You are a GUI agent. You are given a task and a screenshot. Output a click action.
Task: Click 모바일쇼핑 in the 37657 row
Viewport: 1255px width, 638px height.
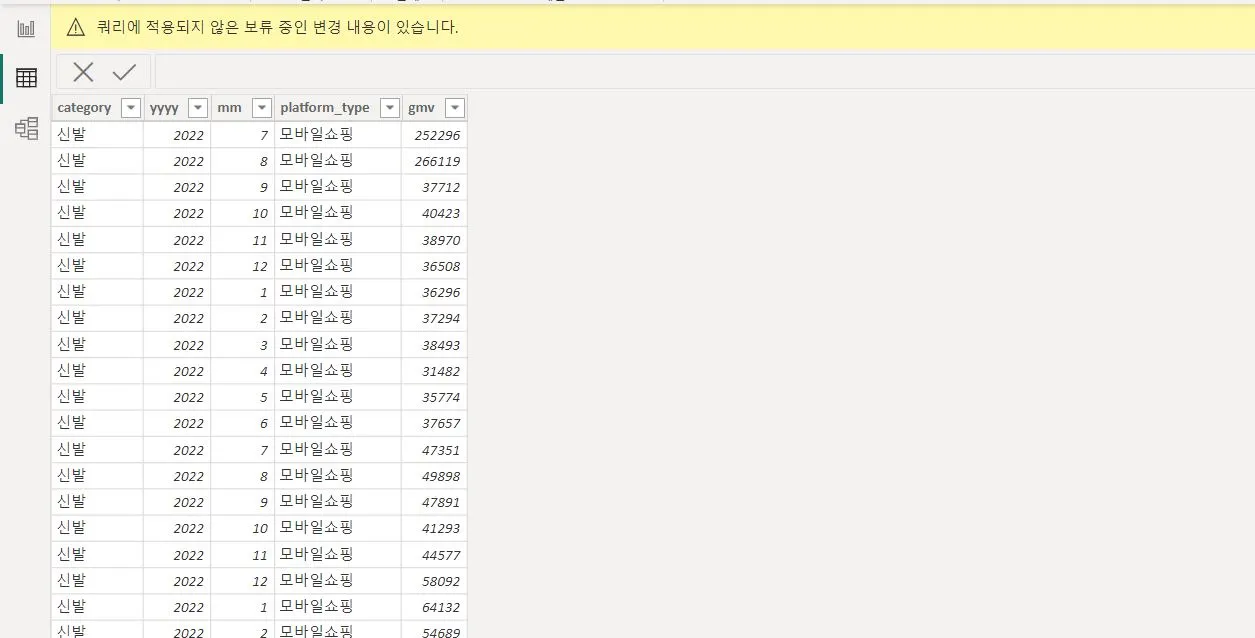(x=317, y=422)
